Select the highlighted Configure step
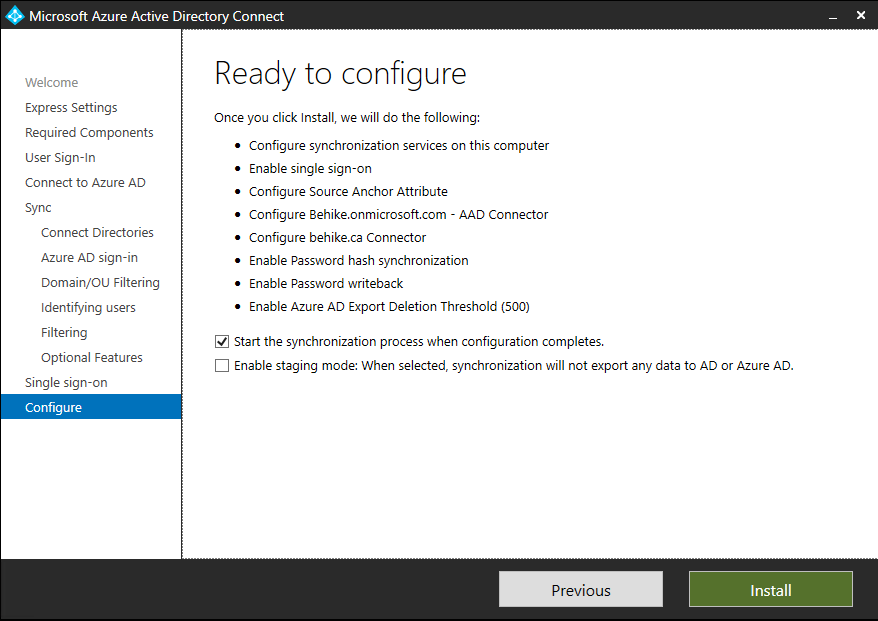The image size is (878, 621). click(x=53, y=408)
